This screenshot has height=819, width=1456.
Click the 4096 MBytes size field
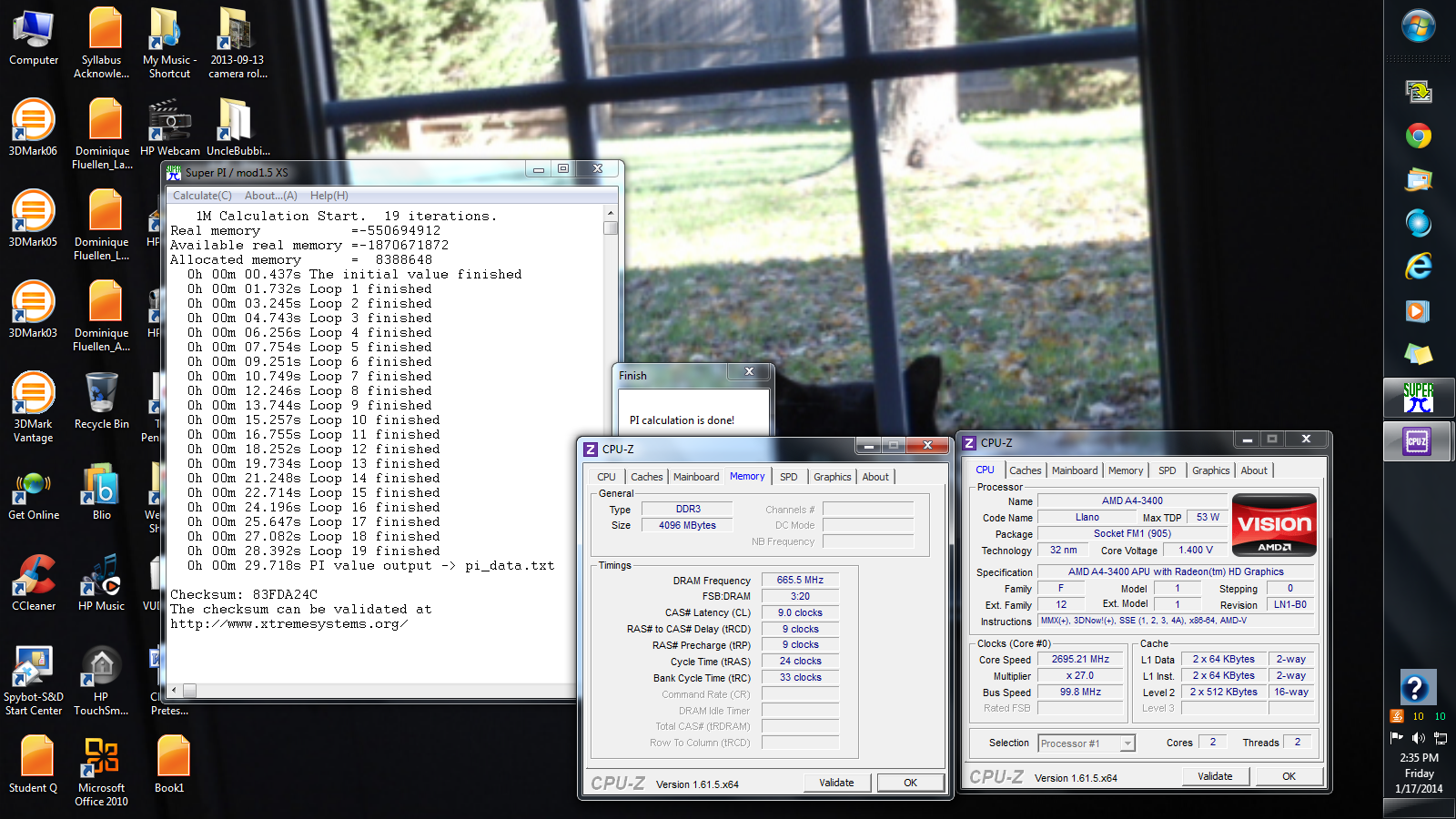pos(688,525)
